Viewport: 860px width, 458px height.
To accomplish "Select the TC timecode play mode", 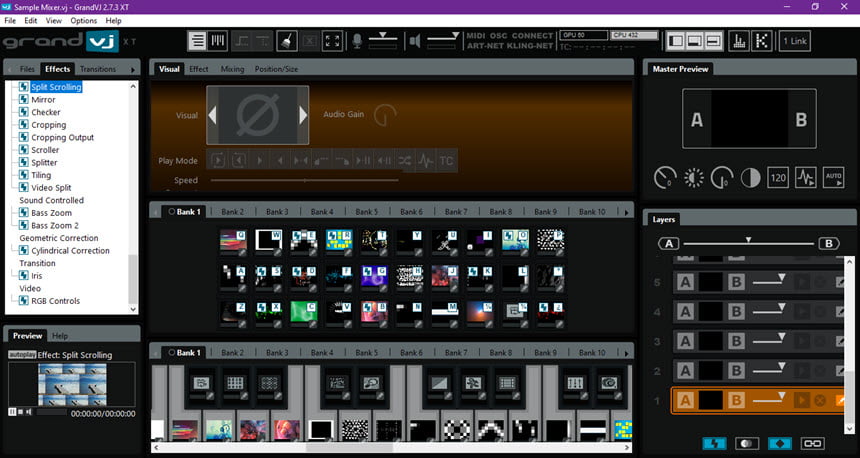I will click(x=446, y=161).
